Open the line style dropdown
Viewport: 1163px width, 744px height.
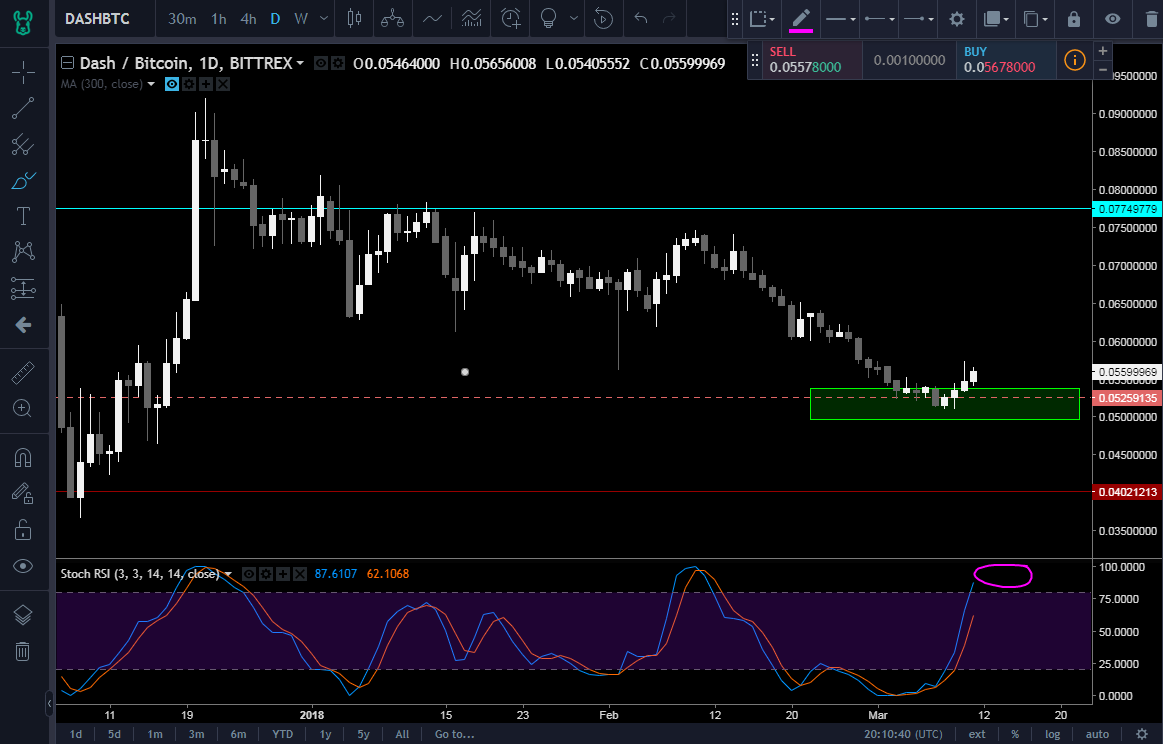click(840, 19)
